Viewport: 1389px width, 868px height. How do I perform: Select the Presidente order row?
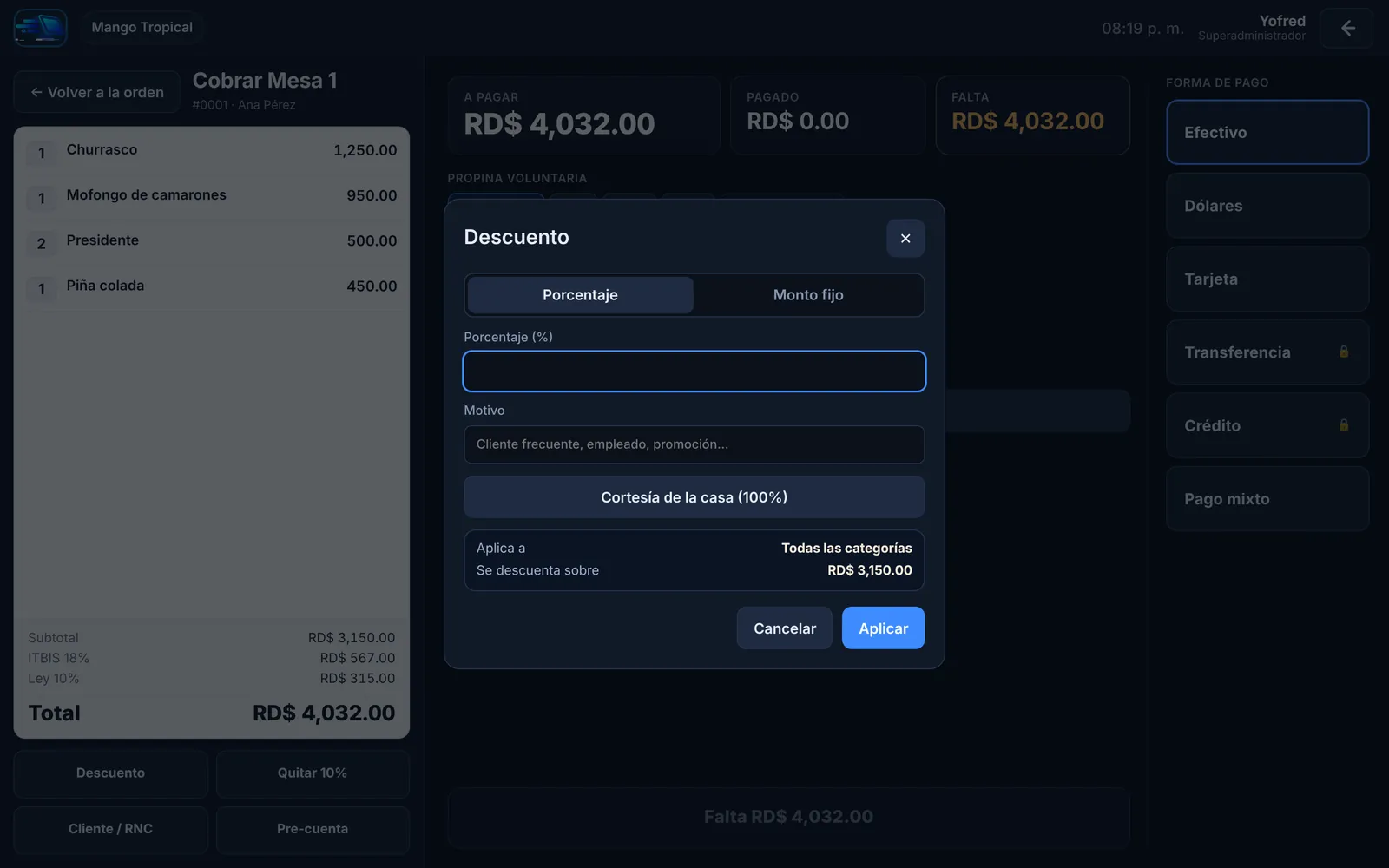click(x=212, y=241)
